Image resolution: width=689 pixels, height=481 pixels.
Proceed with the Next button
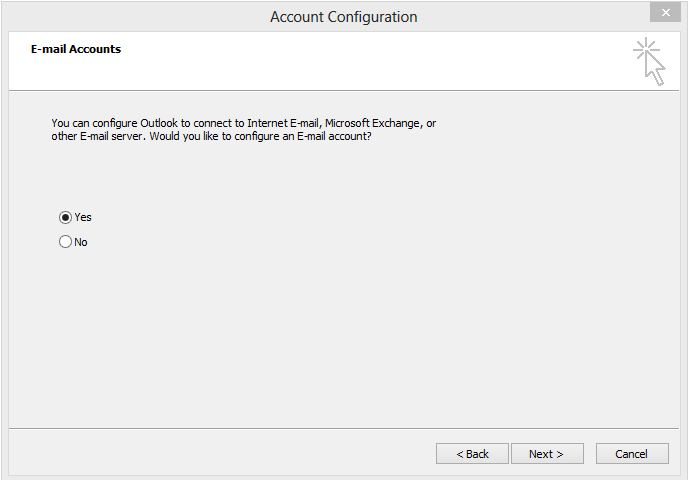point(547,454)
